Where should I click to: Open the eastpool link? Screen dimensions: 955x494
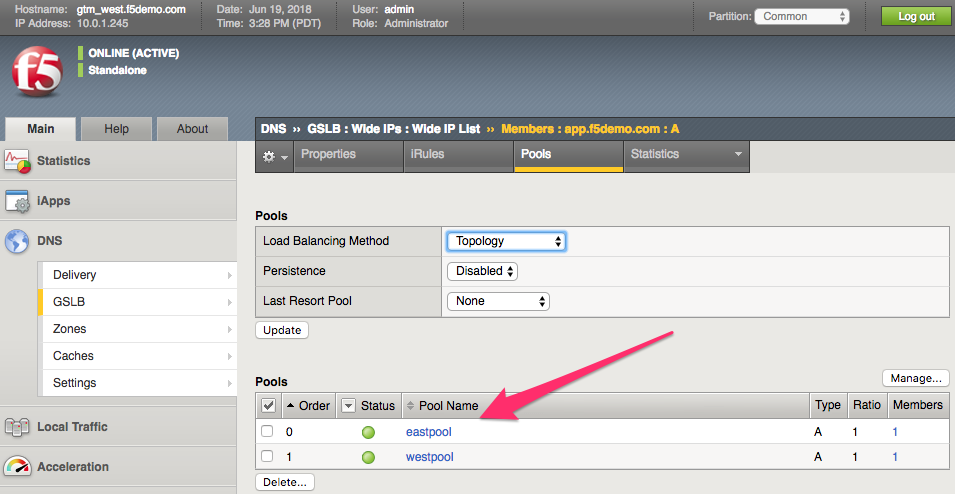[429, 432]
